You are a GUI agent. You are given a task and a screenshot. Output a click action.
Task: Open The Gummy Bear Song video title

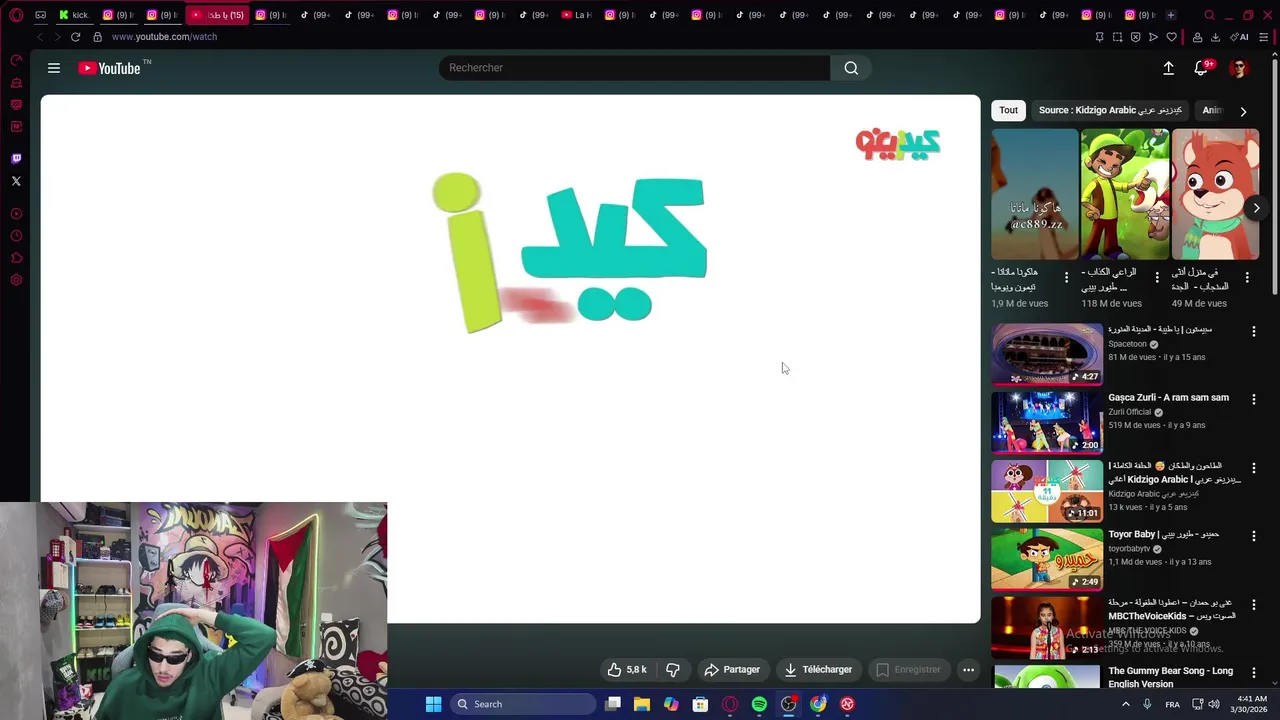coord(1170,677)
